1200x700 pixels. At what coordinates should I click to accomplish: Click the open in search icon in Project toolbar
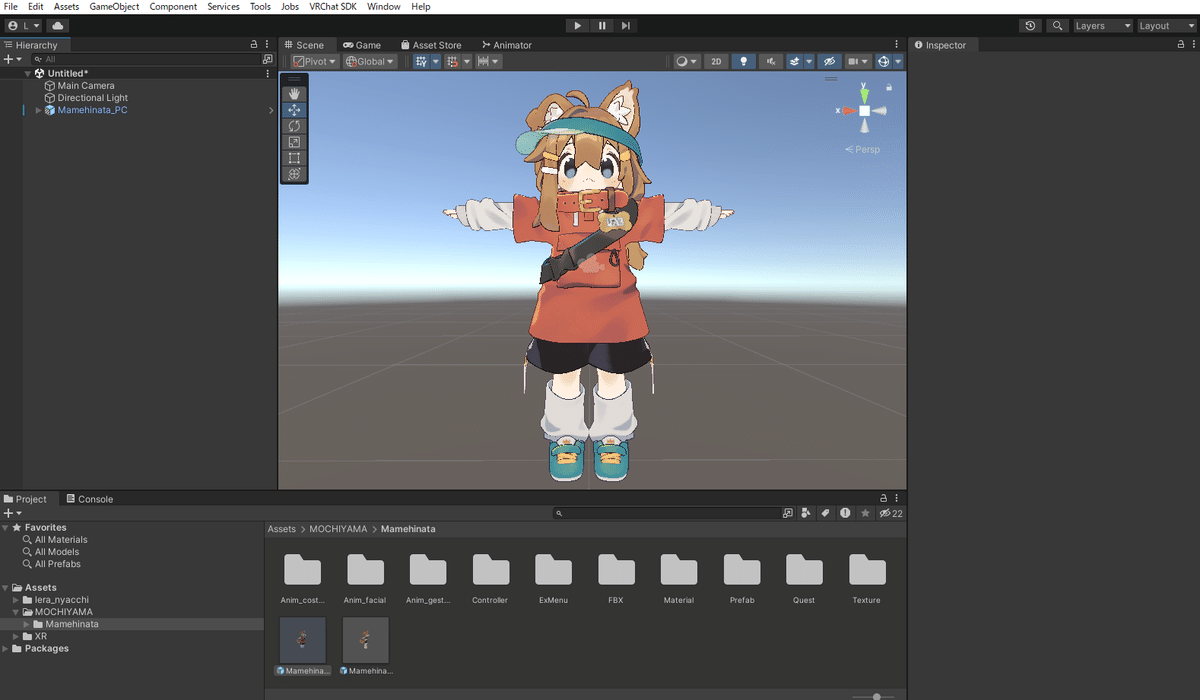click(x=788, y=513)
